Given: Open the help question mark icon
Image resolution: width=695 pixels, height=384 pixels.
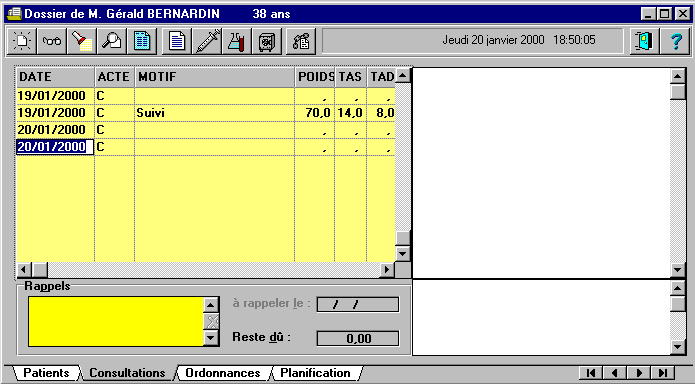Looking at the screenshot, I should [x=675, y=41].
